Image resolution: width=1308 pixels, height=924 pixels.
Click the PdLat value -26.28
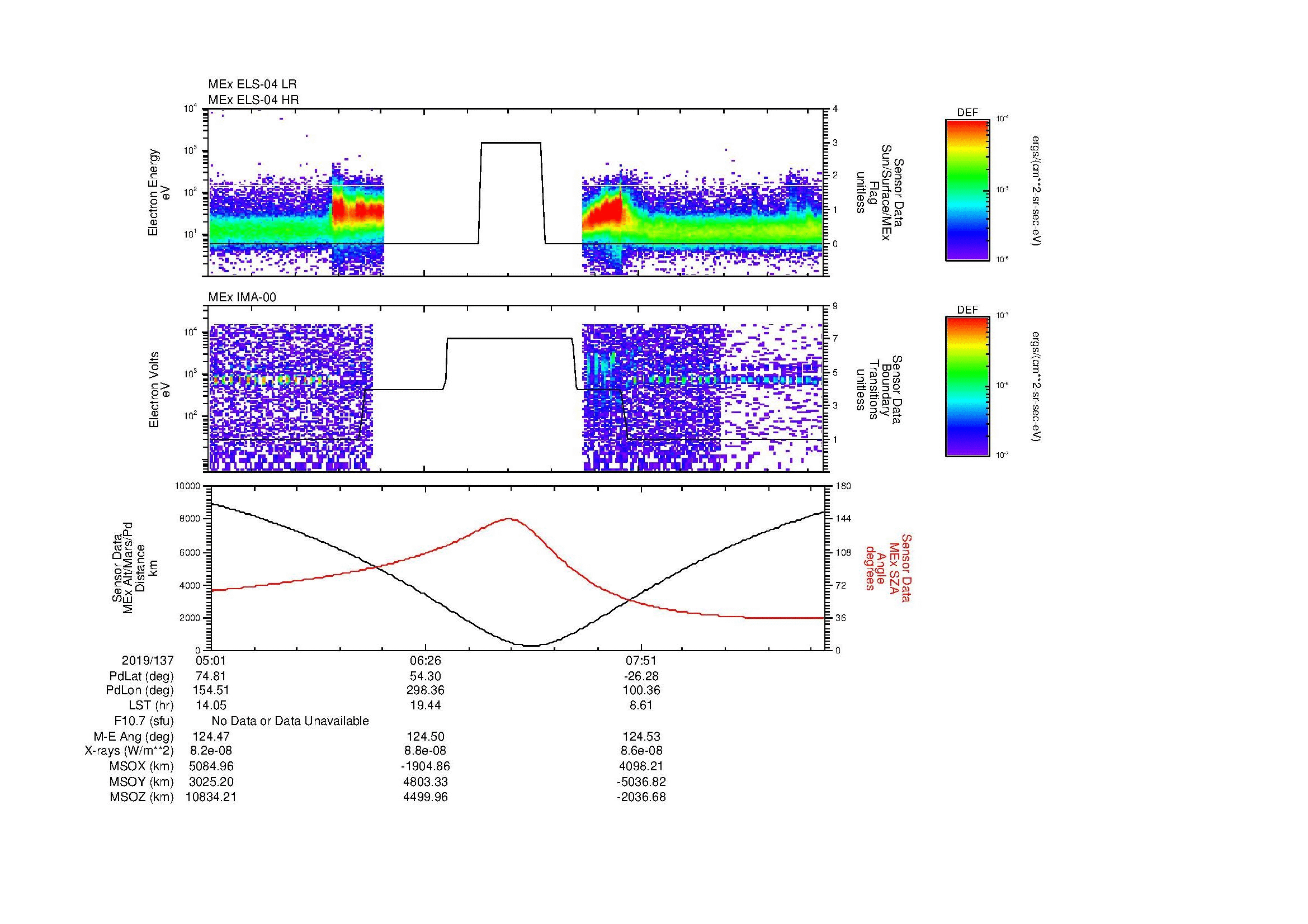coord(641,676)
